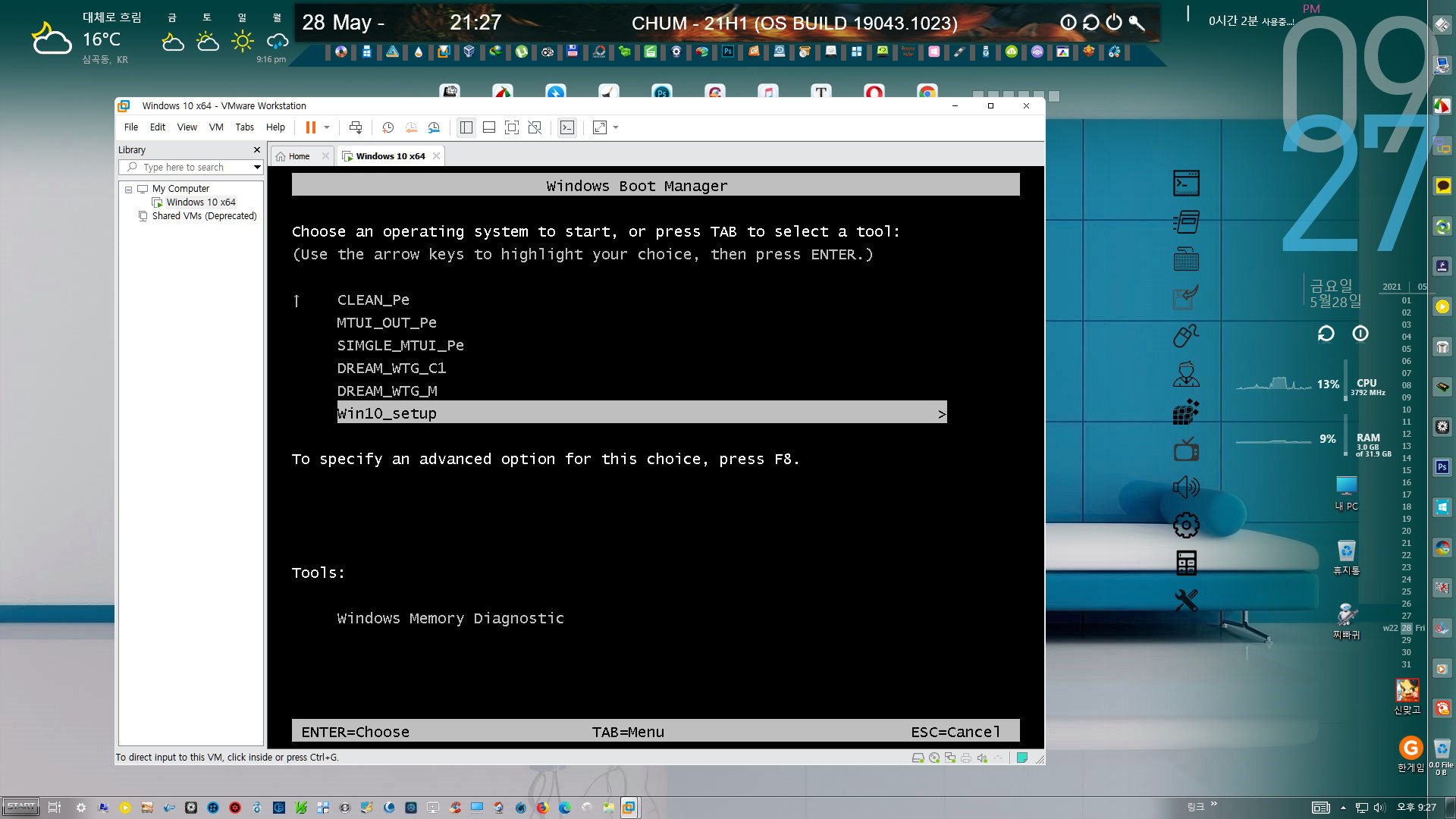Click the Send Ctrl+Alt+Del toolbar icon

point(356,127)
